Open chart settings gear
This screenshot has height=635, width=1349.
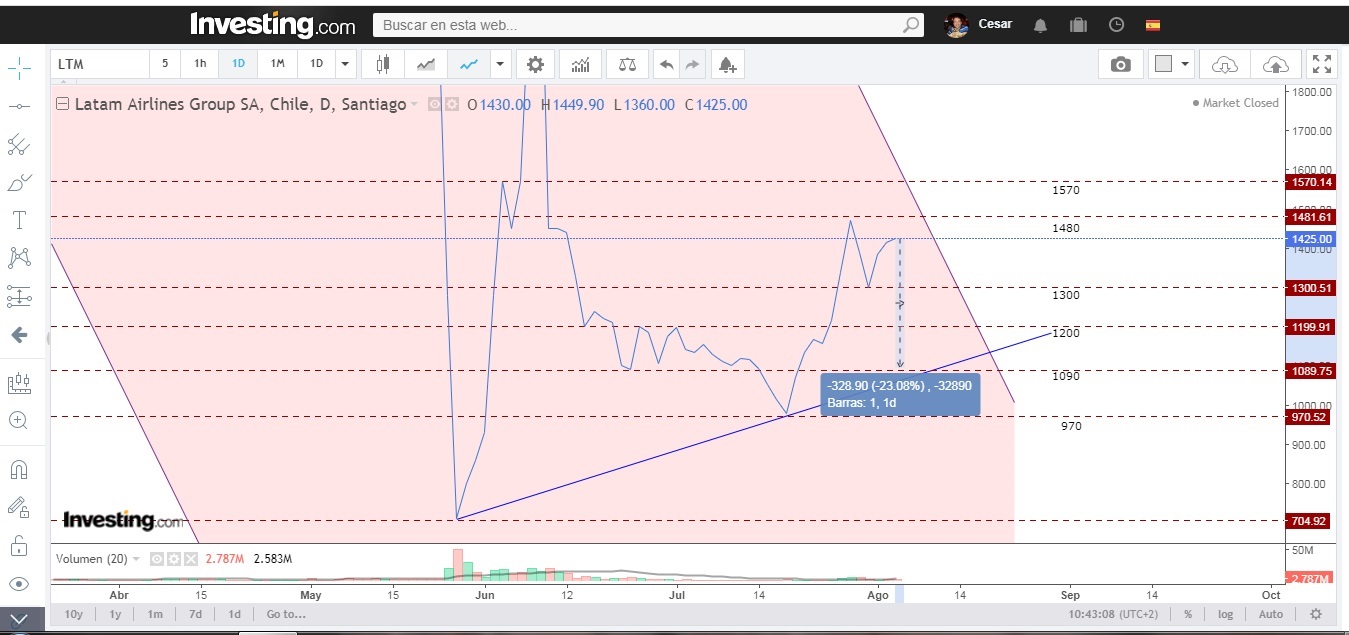pos(535,64)
